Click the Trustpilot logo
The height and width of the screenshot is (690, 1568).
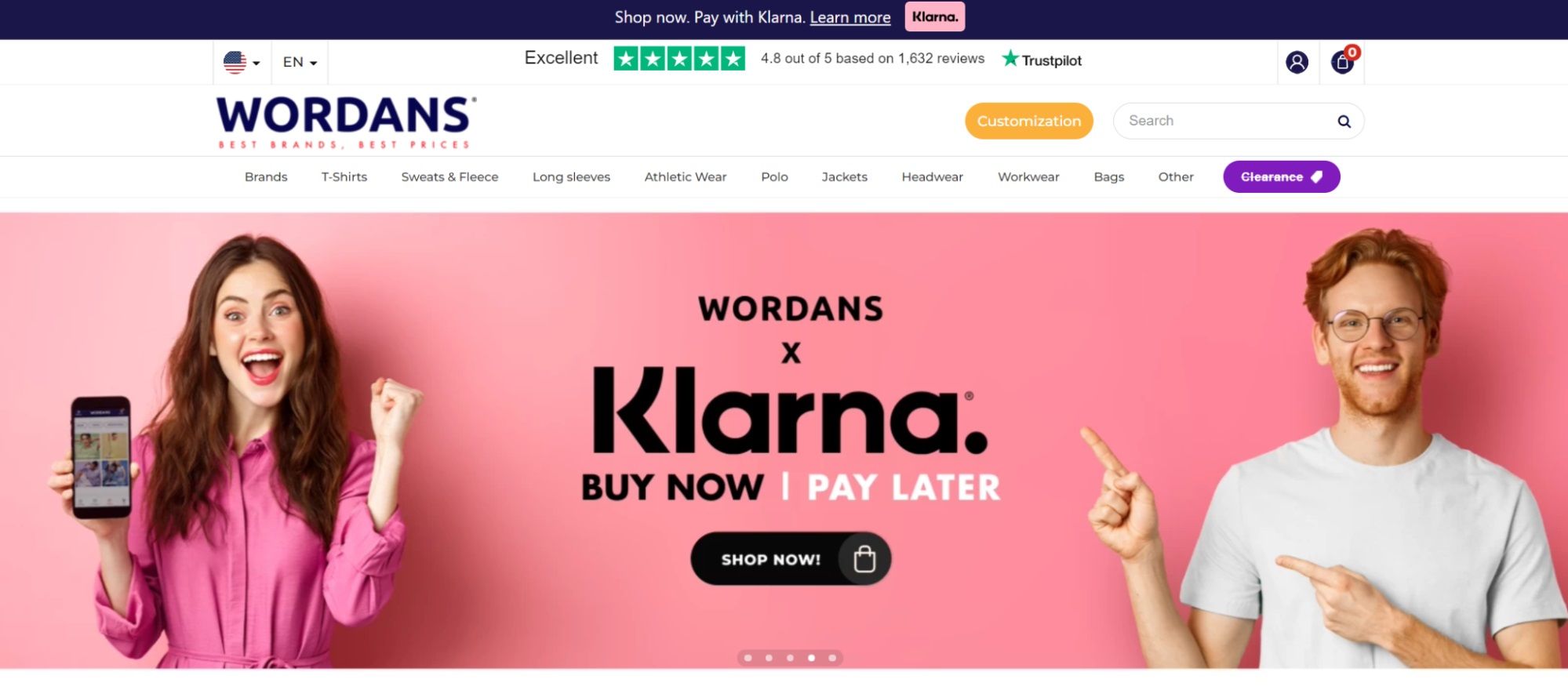[x=1042, y=59]
